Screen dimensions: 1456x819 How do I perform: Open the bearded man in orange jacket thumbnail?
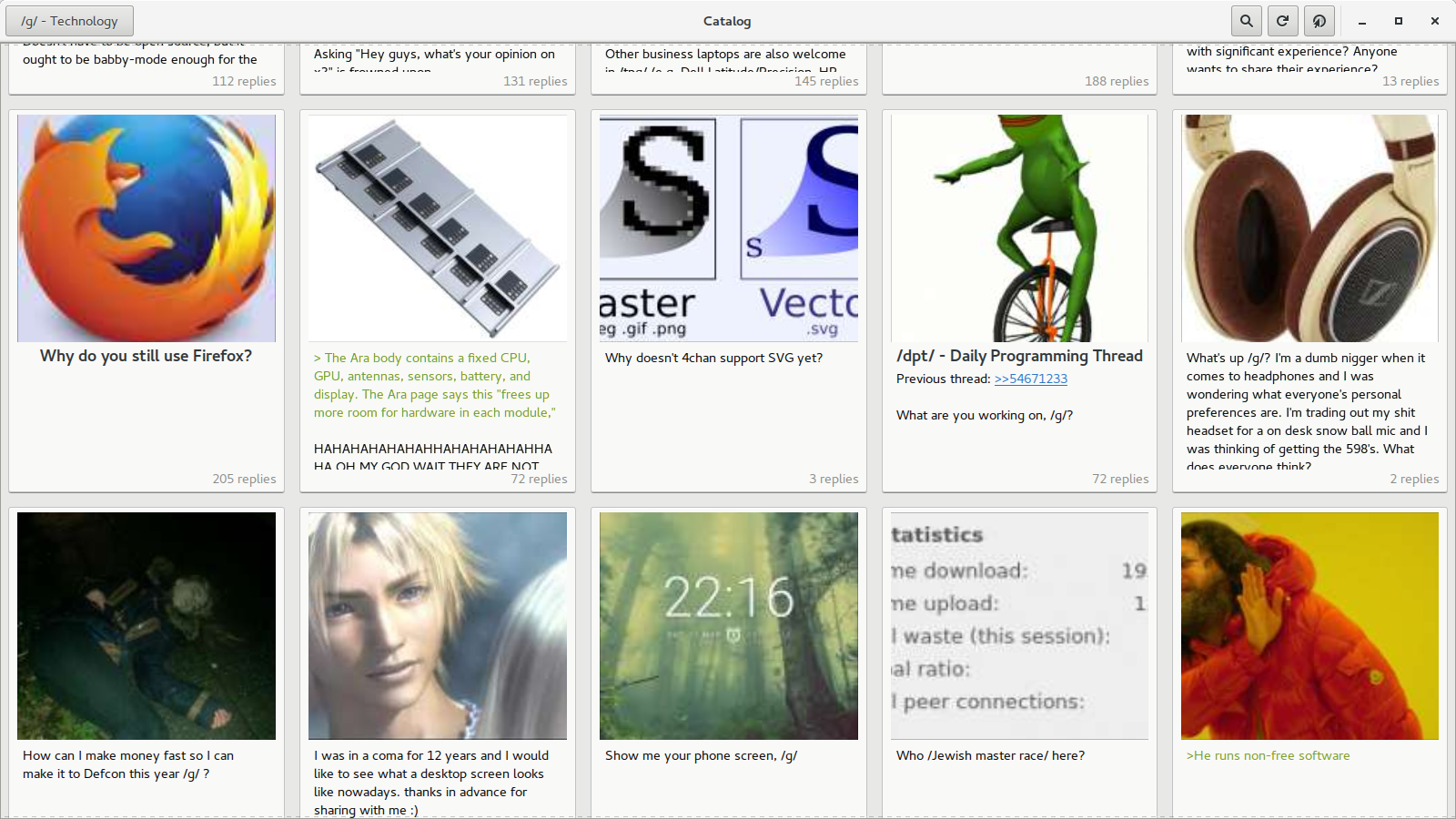(x=1310, y=626)
